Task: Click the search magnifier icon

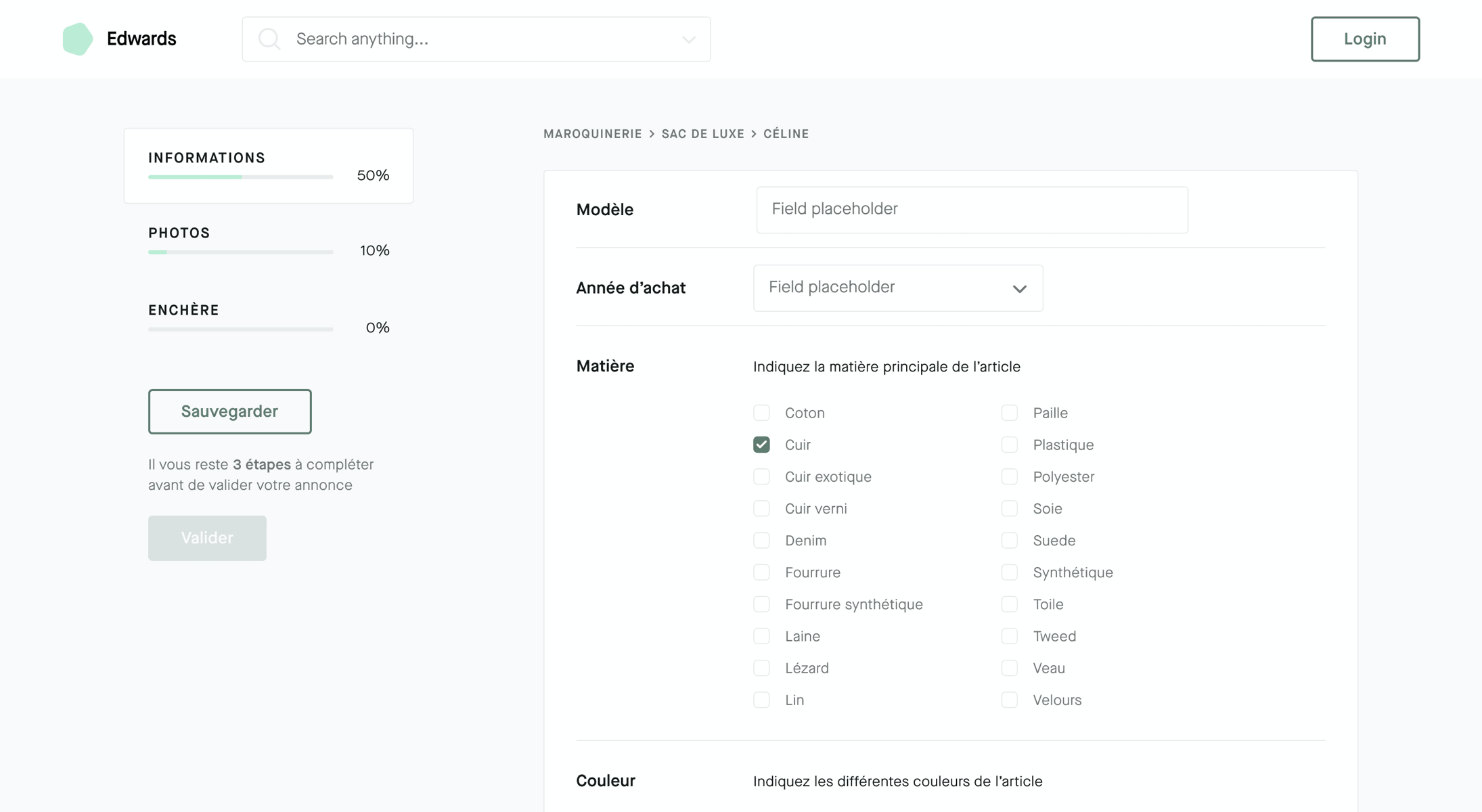Action: [x=269, y=39]
